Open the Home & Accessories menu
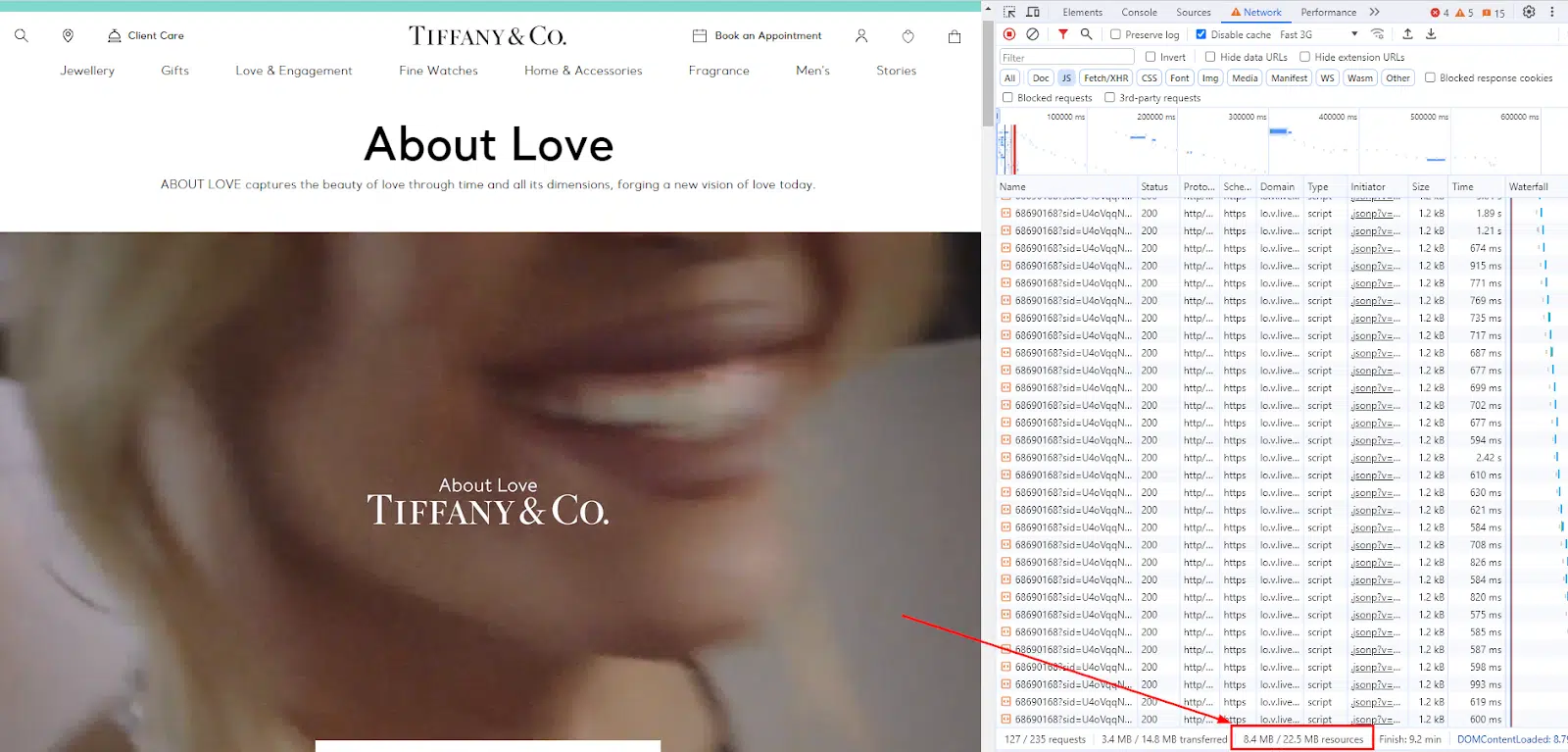The height and width of the screenshot is (752, 1568). tap(583, 71)
